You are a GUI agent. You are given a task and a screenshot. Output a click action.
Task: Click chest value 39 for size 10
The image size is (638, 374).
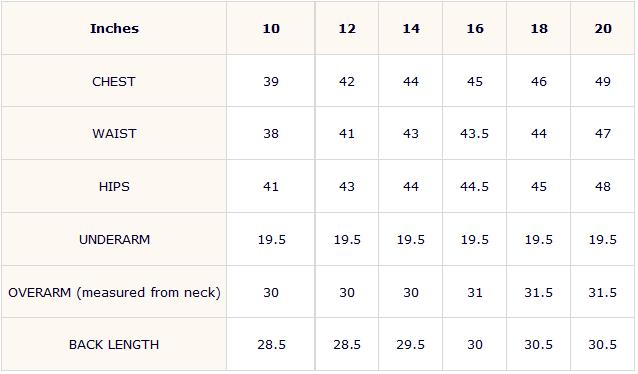click(271, 81)
